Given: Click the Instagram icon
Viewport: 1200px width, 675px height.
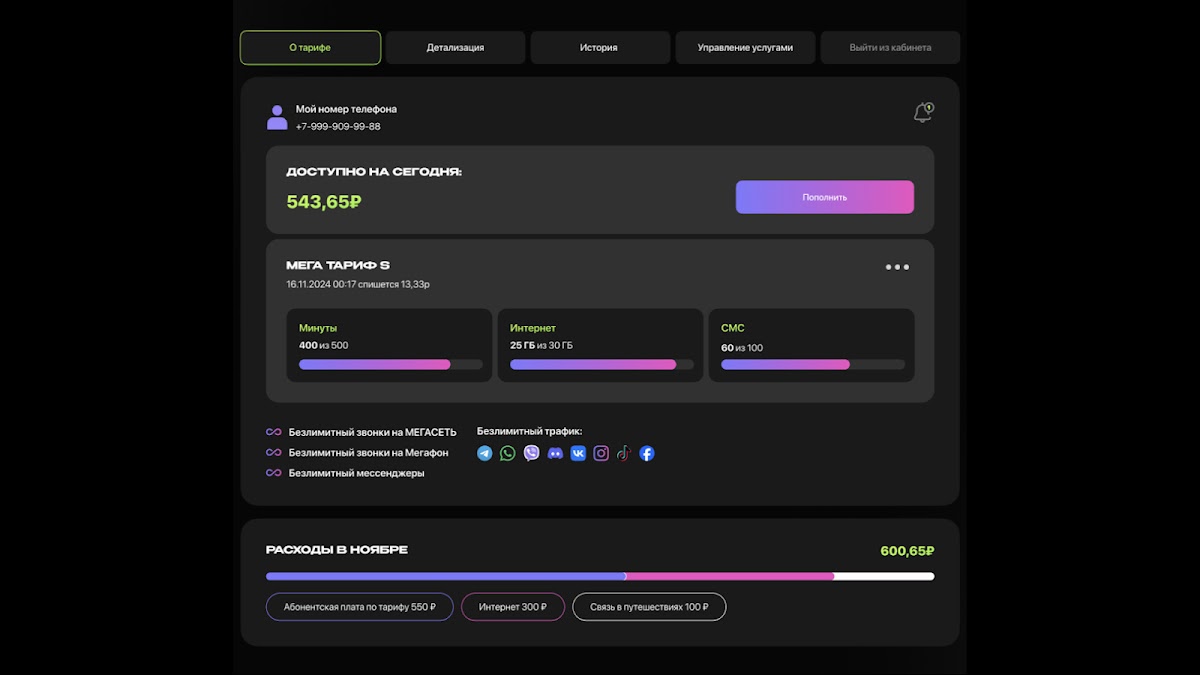Looking at the screenshot, I should (x=601, y=453).
